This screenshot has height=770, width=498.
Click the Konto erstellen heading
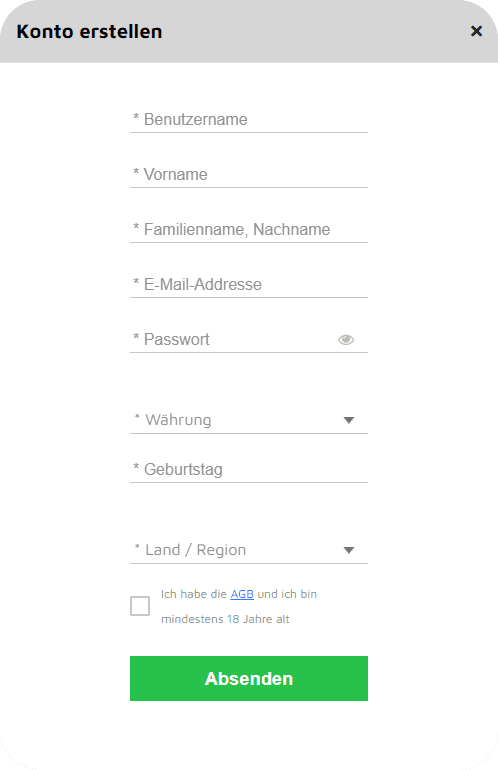[x=89, y=31]
